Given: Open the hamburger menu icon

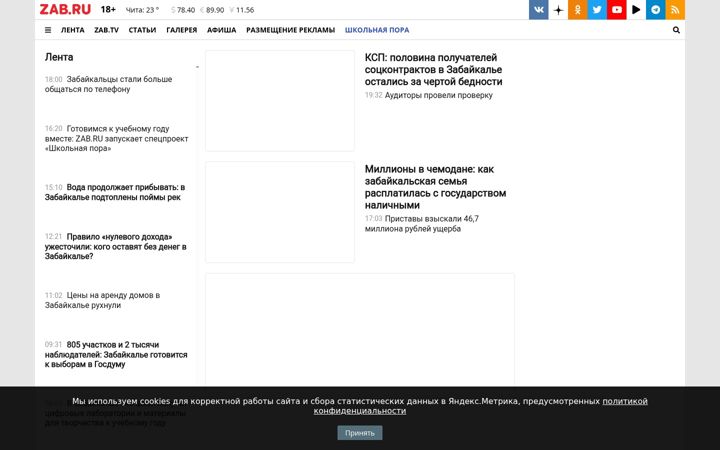Looking at the screenshot, I should click(48, 30).
